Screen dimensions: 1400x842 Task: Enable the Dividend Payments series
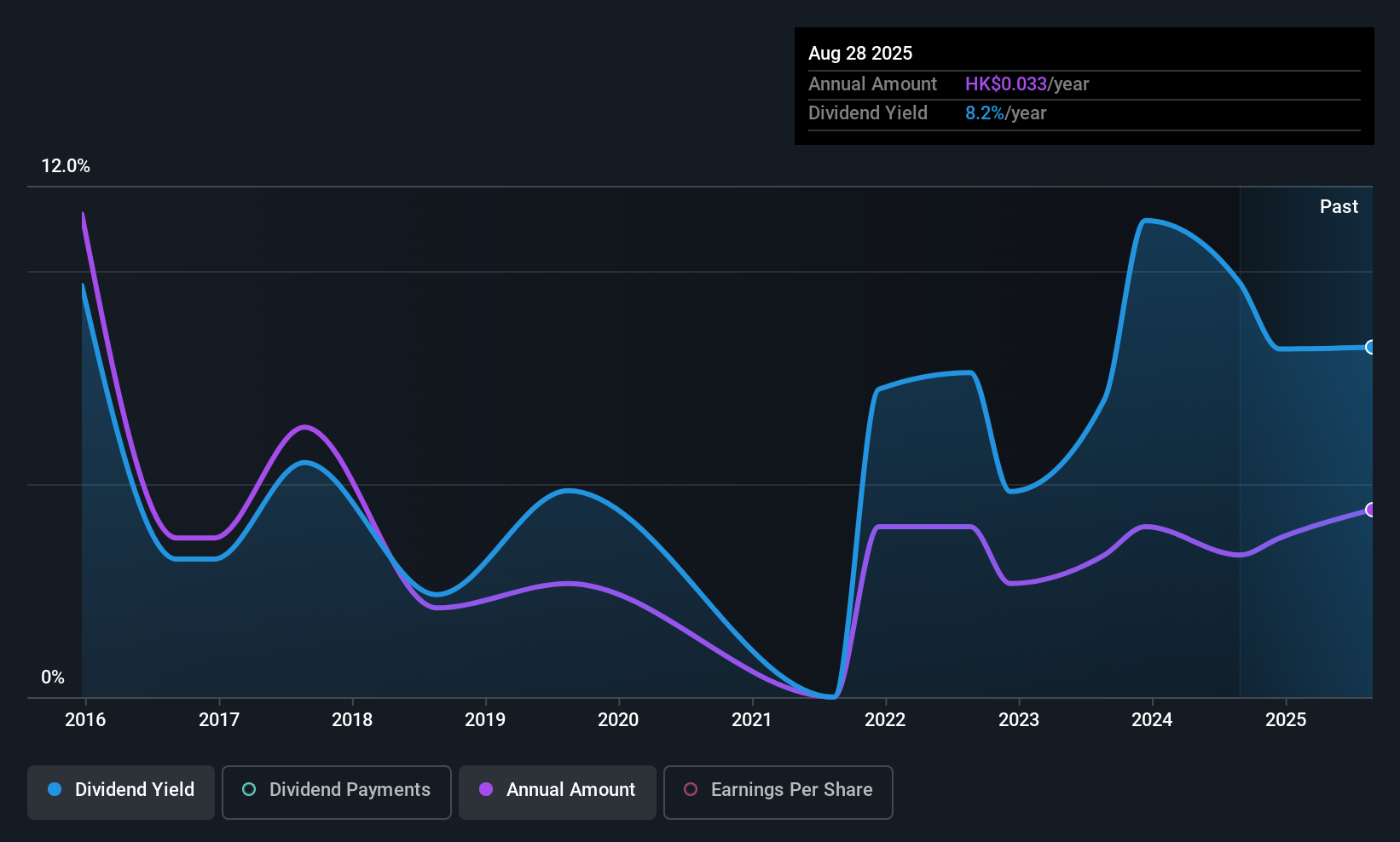[x=336, y=792]
